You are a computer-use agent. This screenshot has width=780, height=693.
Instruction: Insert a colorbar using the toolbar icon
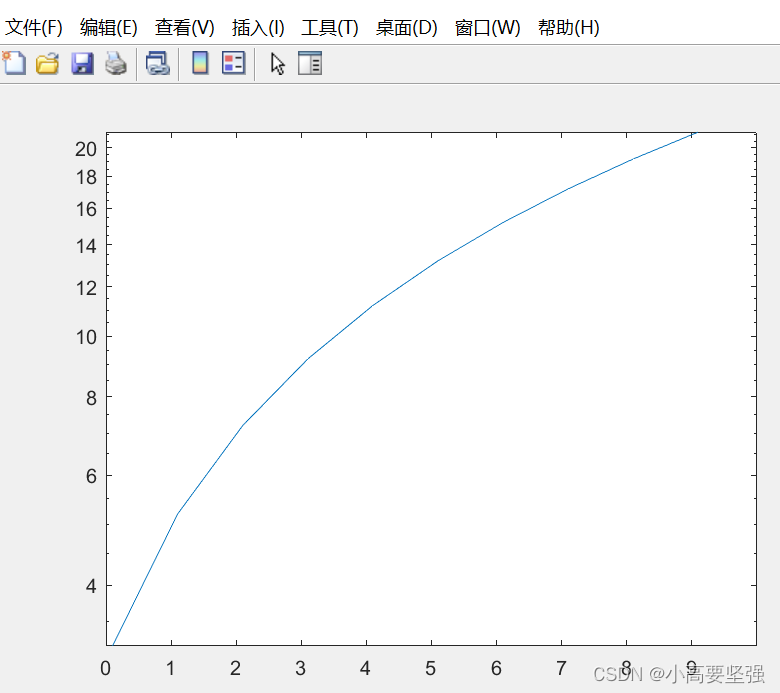pyautogui.click(x=200, y=63)
